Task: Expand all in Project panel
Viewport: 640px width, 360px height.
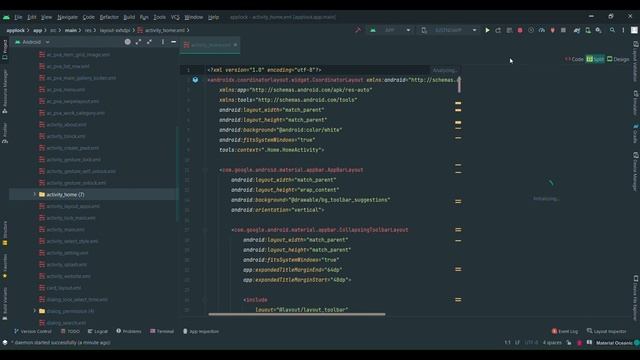Action: 138,42
